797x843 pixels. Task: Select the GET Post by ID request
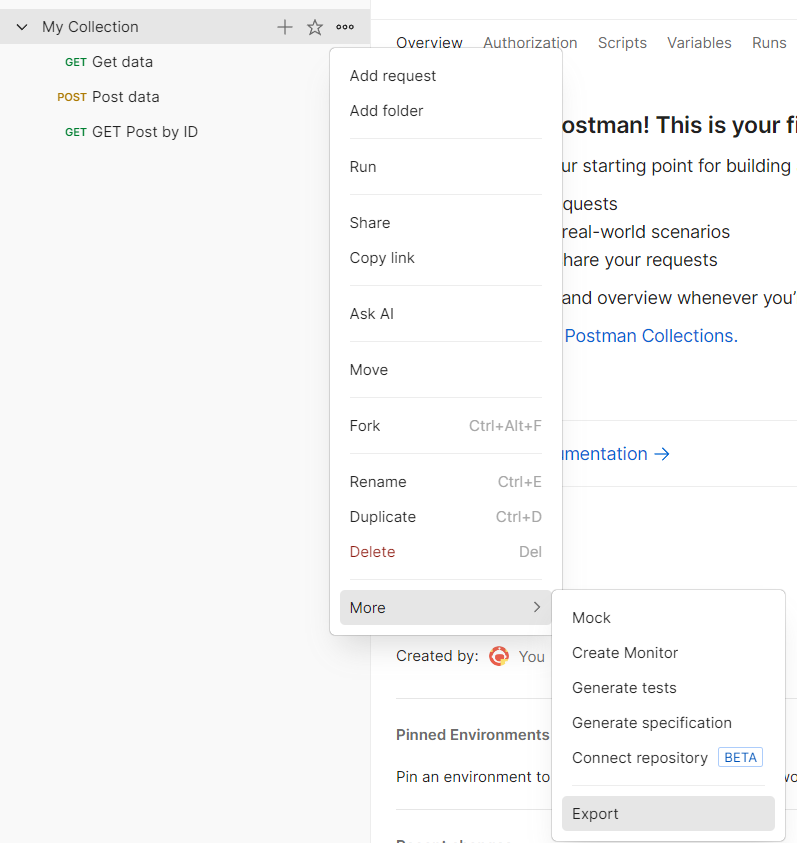point(144,132)
